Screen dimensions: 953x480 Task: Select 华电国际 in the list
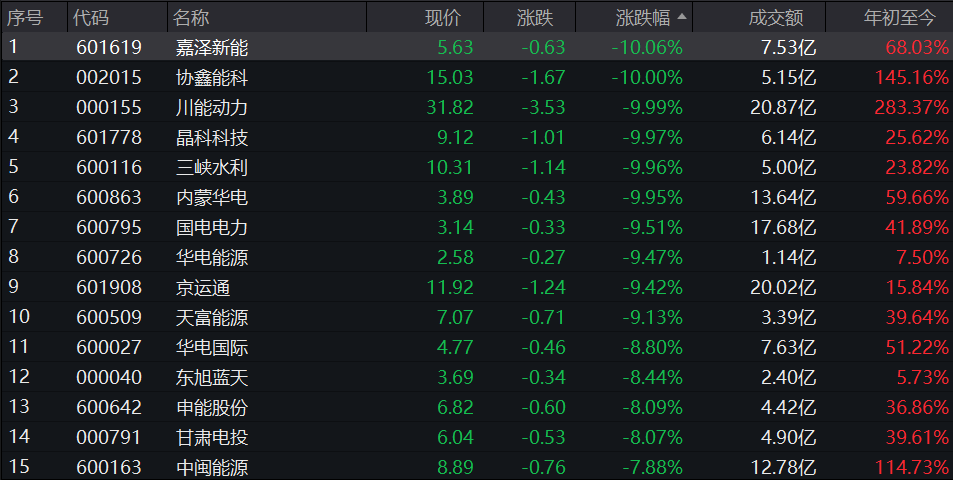tap(211, 347)
